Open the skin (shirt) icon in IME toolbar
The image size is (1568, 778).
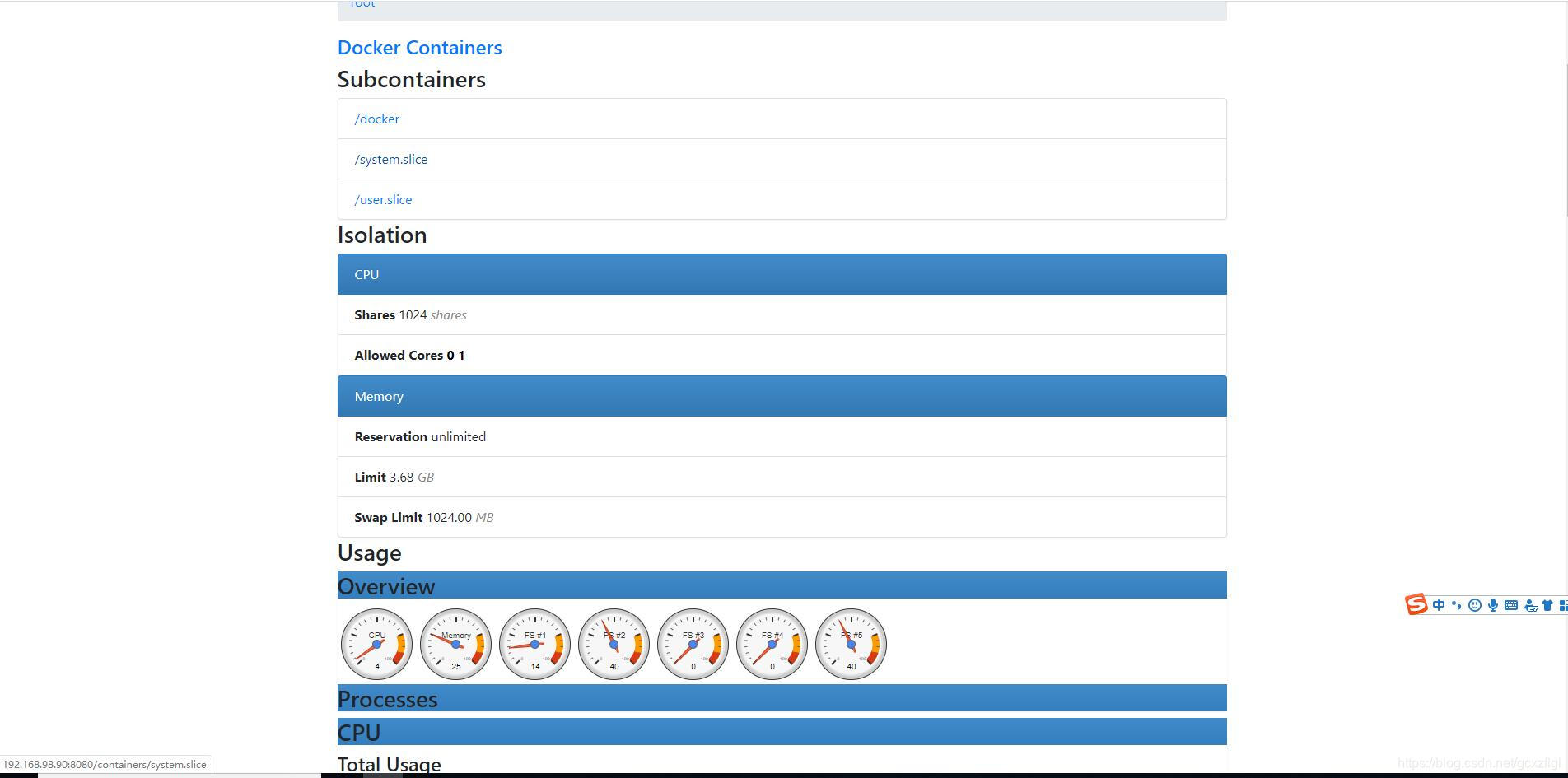(1547, 605)
